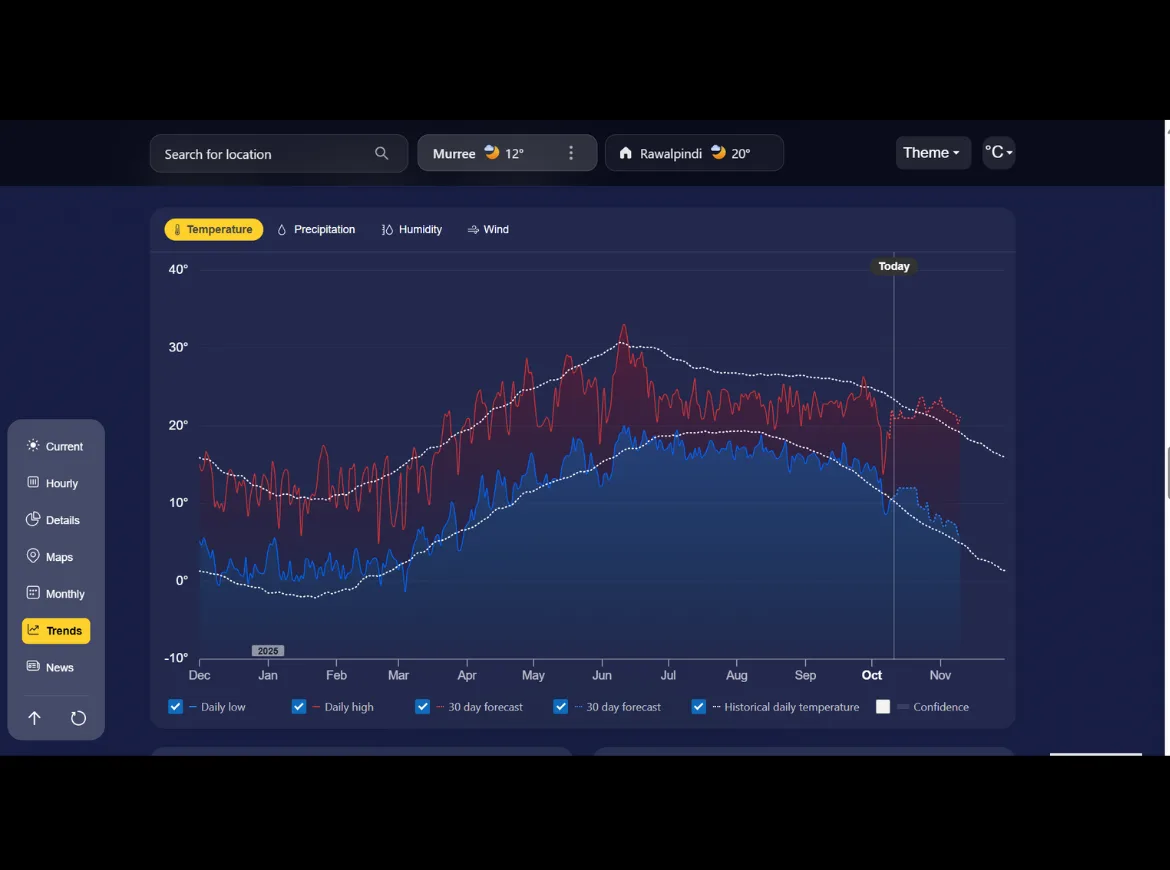1170x870 pixels.
Task: Click the search magnifier icon
Action: 381,153
